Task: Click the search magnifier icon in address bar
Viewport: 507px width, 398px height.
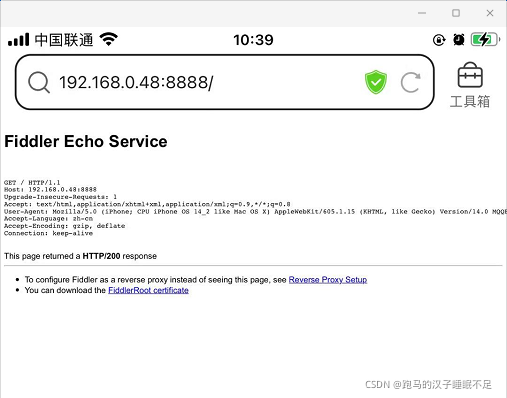Action: [x=39, y=82]
